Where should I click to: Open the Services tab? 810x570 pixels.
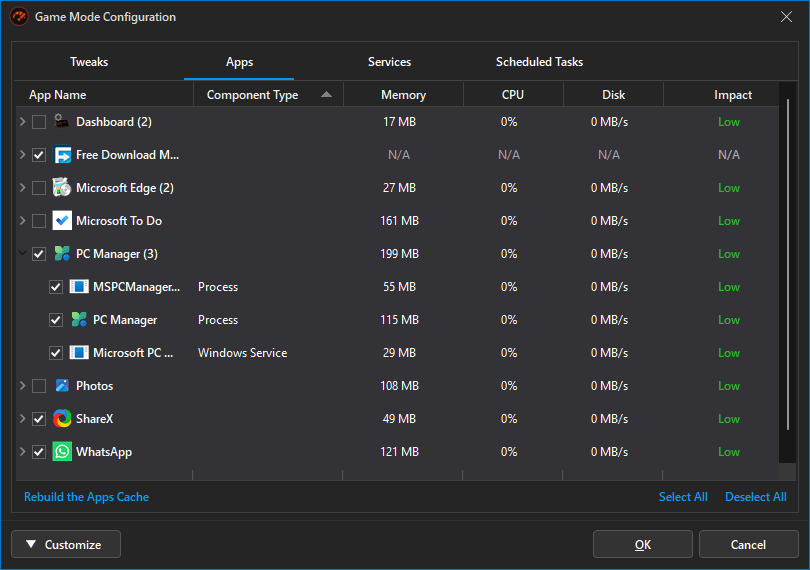pyautogui.click(x=389, y=62)
